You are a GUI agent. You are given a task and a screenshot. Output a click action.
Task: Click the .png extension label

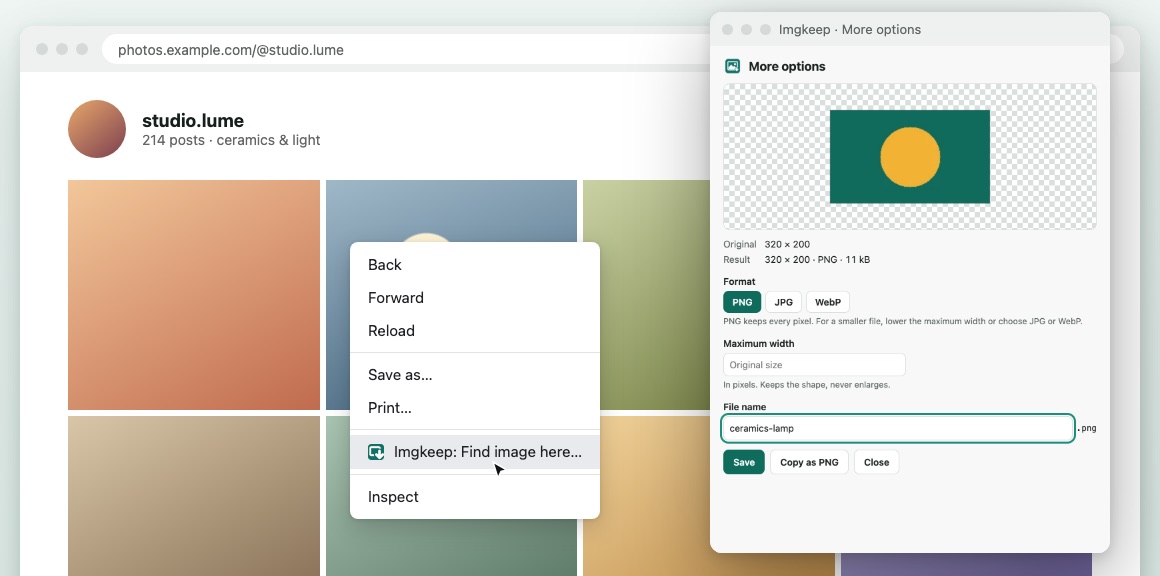pyautogui.click(x=1088, y=428)
